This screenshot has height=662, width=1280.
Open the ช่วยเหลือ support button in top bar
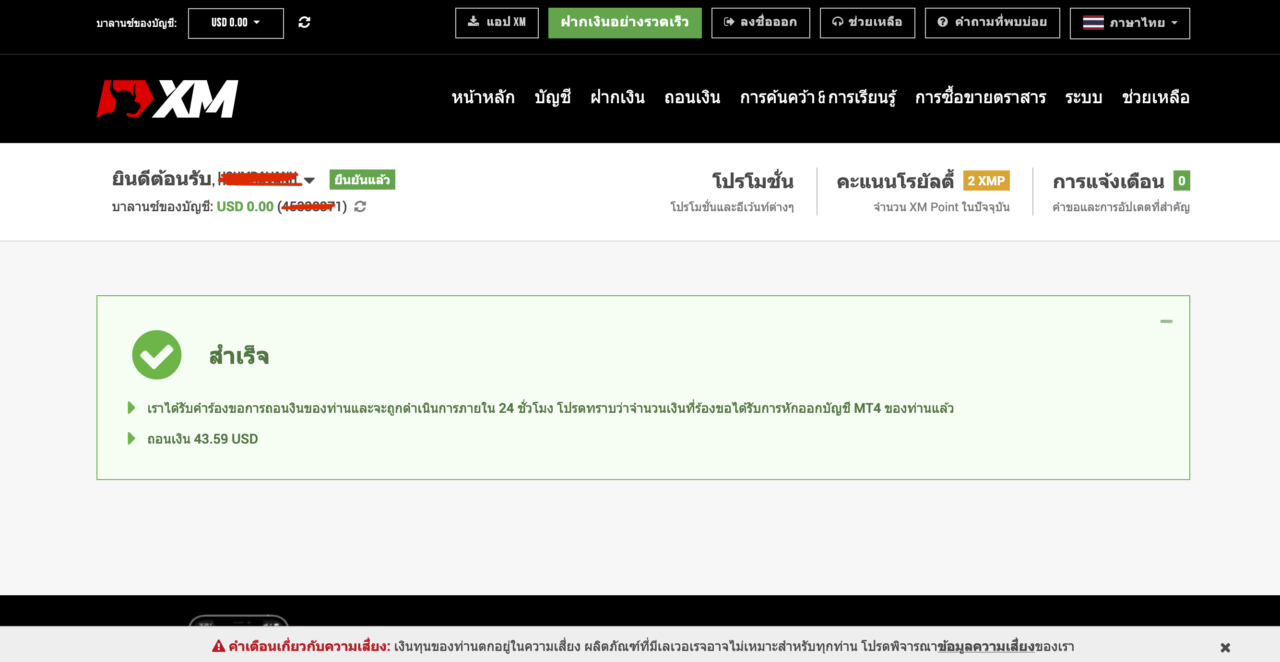867,22
